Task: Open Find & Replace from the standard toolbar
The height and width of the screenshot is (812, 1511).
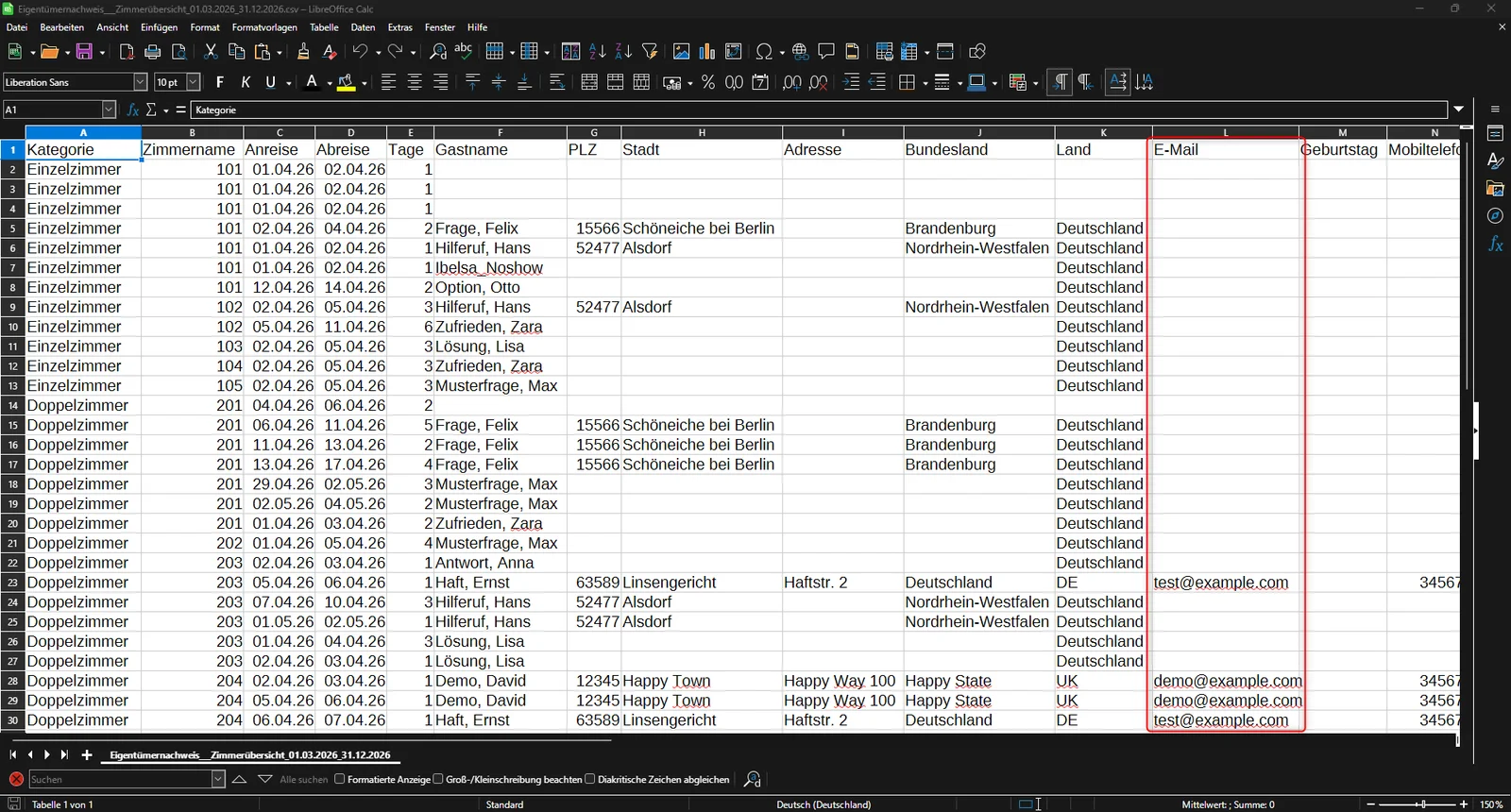Action: click(x=438, y=52)
